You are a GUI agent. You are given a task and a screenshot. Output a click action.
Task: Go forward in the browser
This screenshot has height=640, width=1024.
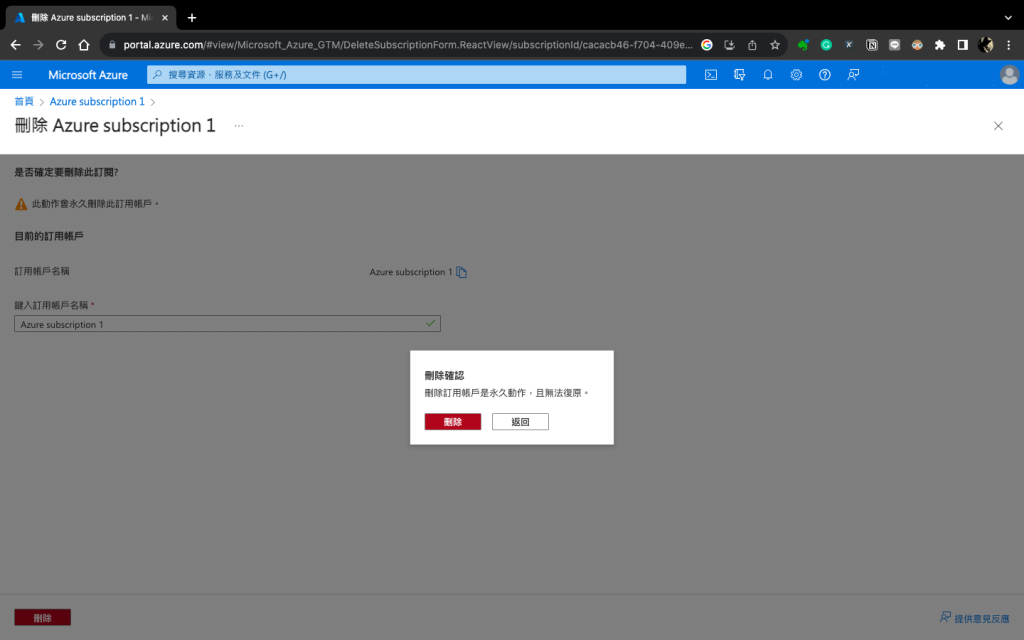click(x=39, y=45)
